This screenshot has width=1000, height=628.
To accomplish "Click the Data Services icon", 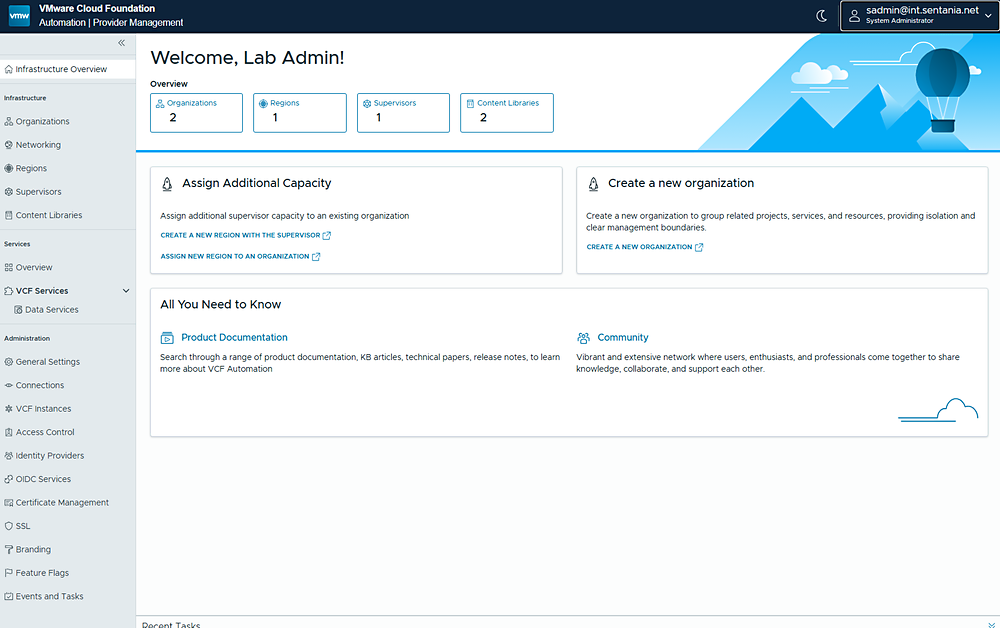I will (18, 310).
